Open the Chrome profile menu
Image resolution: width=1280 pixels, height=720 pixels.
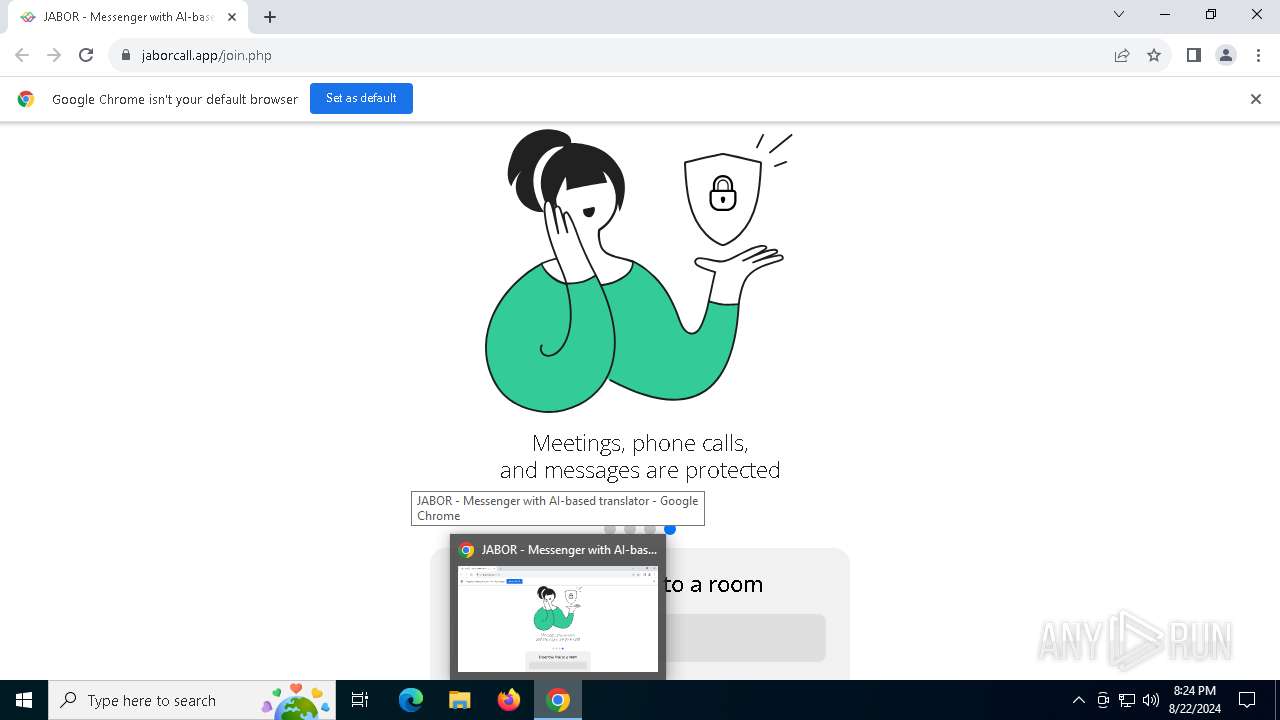(x=1226, y=55)
